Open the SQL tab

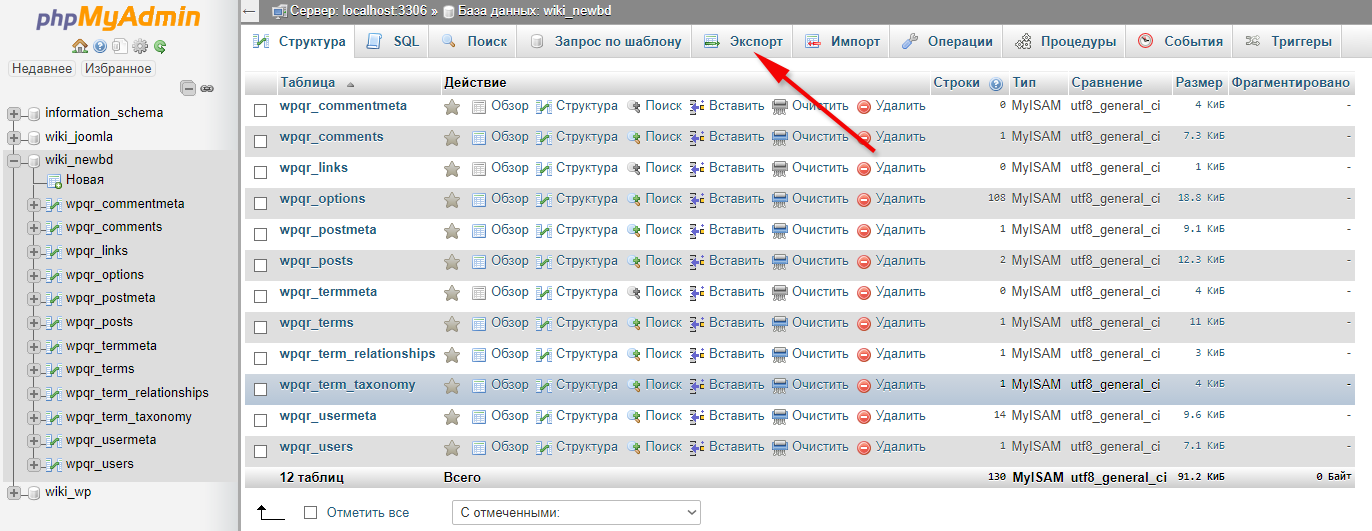coord(393,42)
